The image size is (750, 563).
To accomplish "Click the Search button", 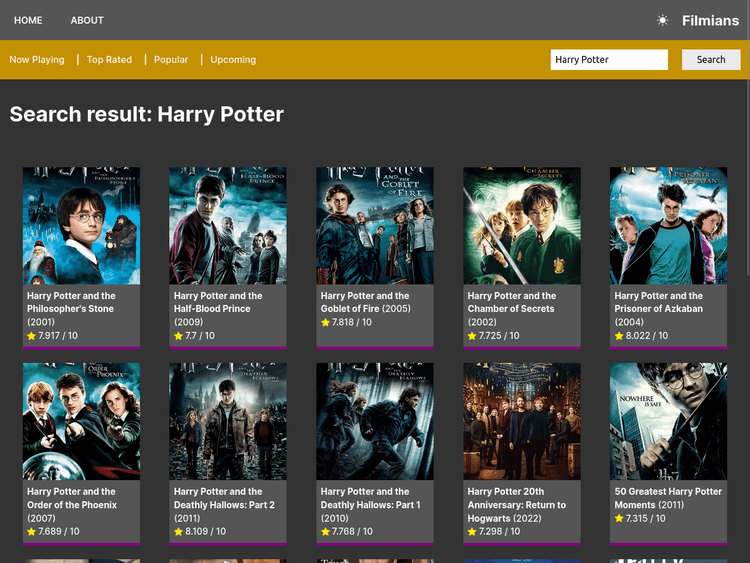I will (711, 60).
